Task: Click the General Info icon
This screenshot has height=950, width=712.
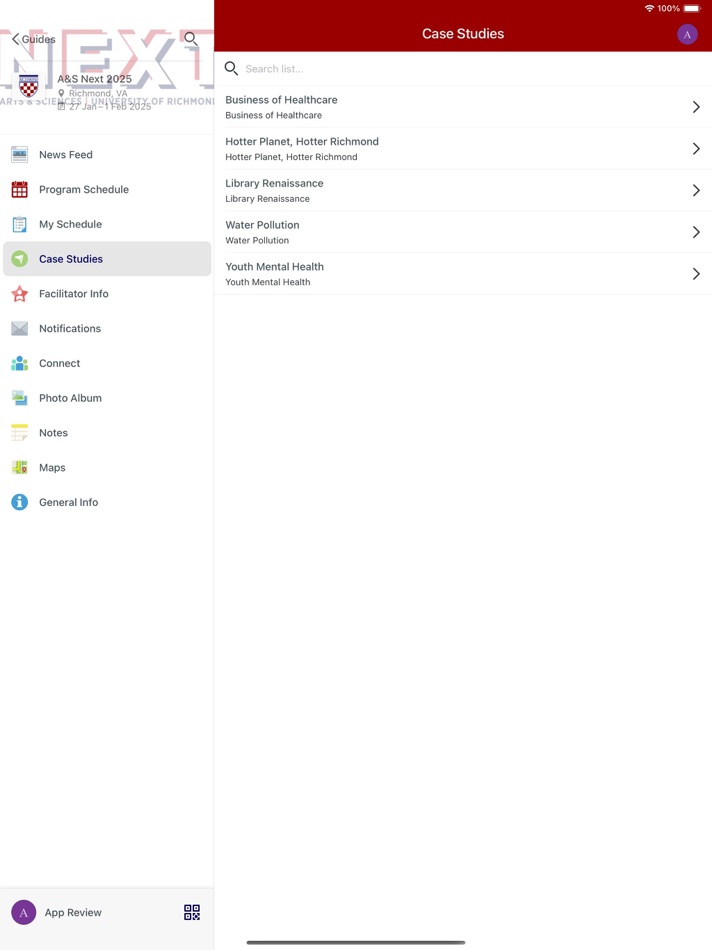Action: (19, 502)
